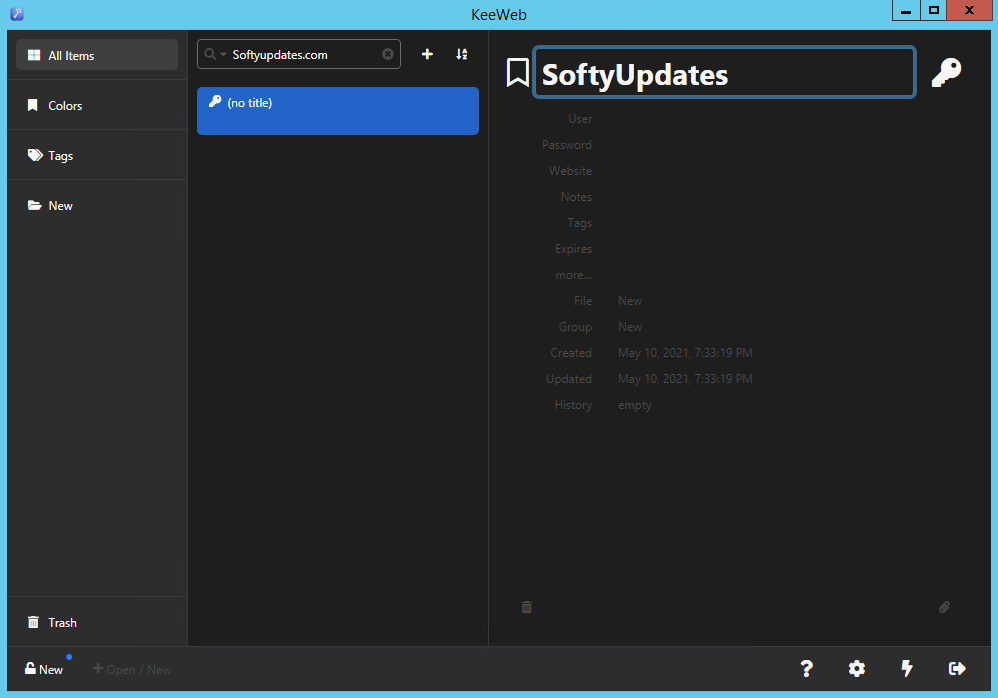
Task: Click the Created date value
Action: [x=685, y=353]
